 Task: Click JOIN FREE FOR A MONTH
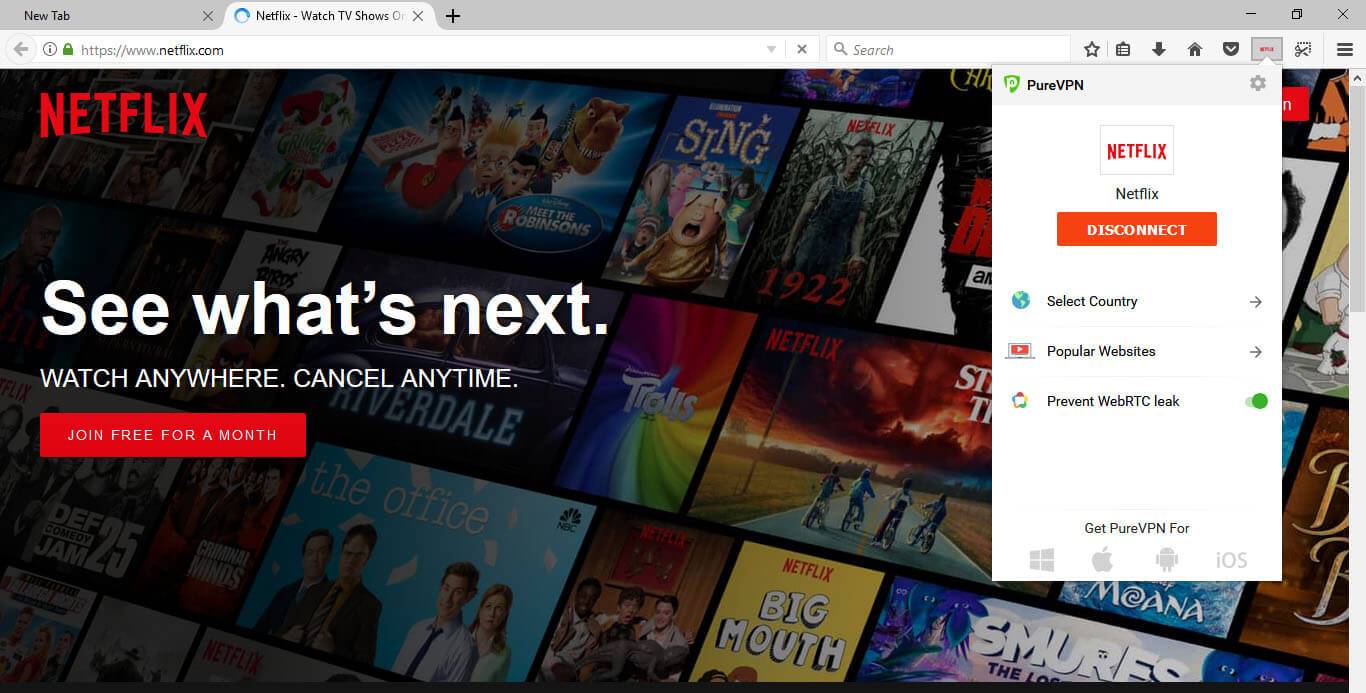click(172, 435)
